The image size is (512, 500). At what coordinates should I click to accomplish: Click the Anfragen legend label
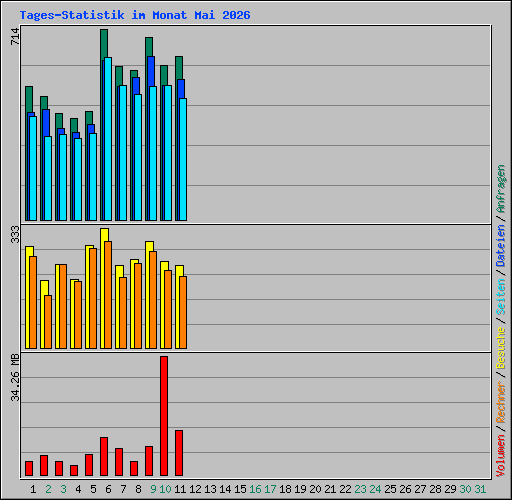pos(501,189)
